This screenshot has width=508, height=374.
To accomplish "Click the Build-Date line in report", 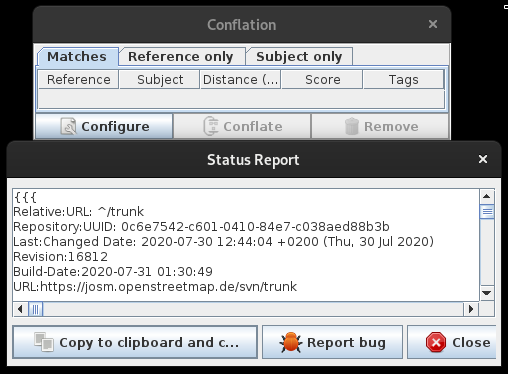I will pos(113,272).
